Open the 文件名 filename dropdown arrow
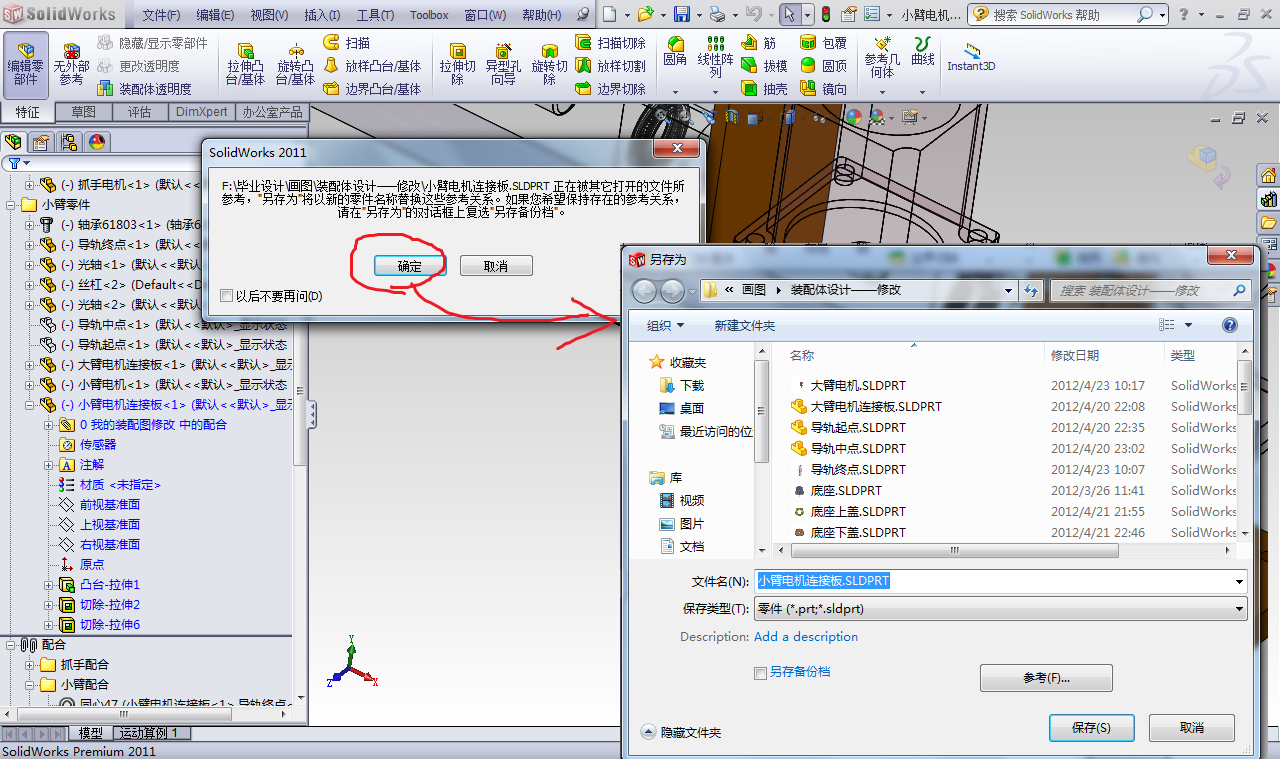 [1240, 581]
